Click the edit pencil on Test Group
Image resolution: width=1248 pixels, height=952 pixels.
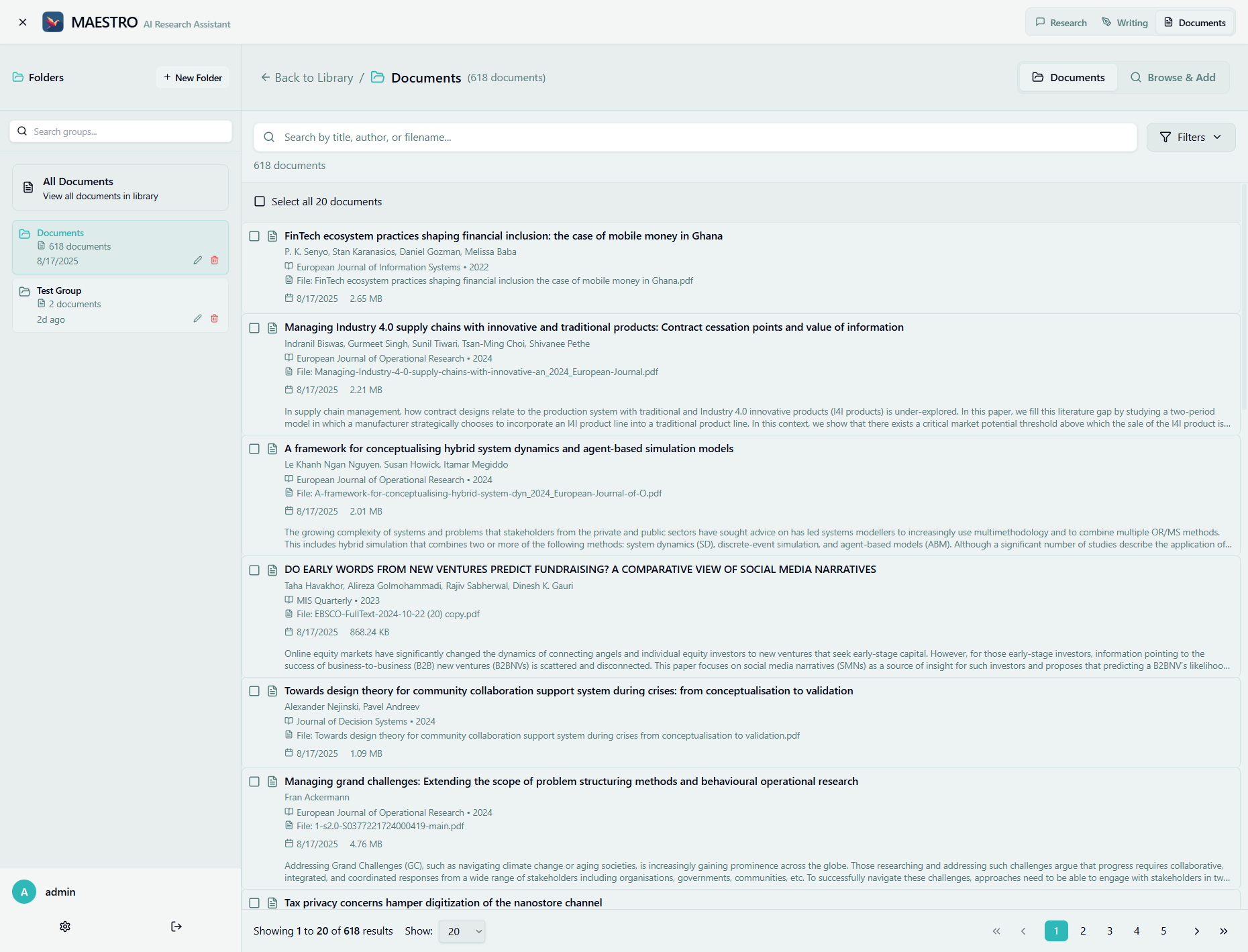point(197,318)
